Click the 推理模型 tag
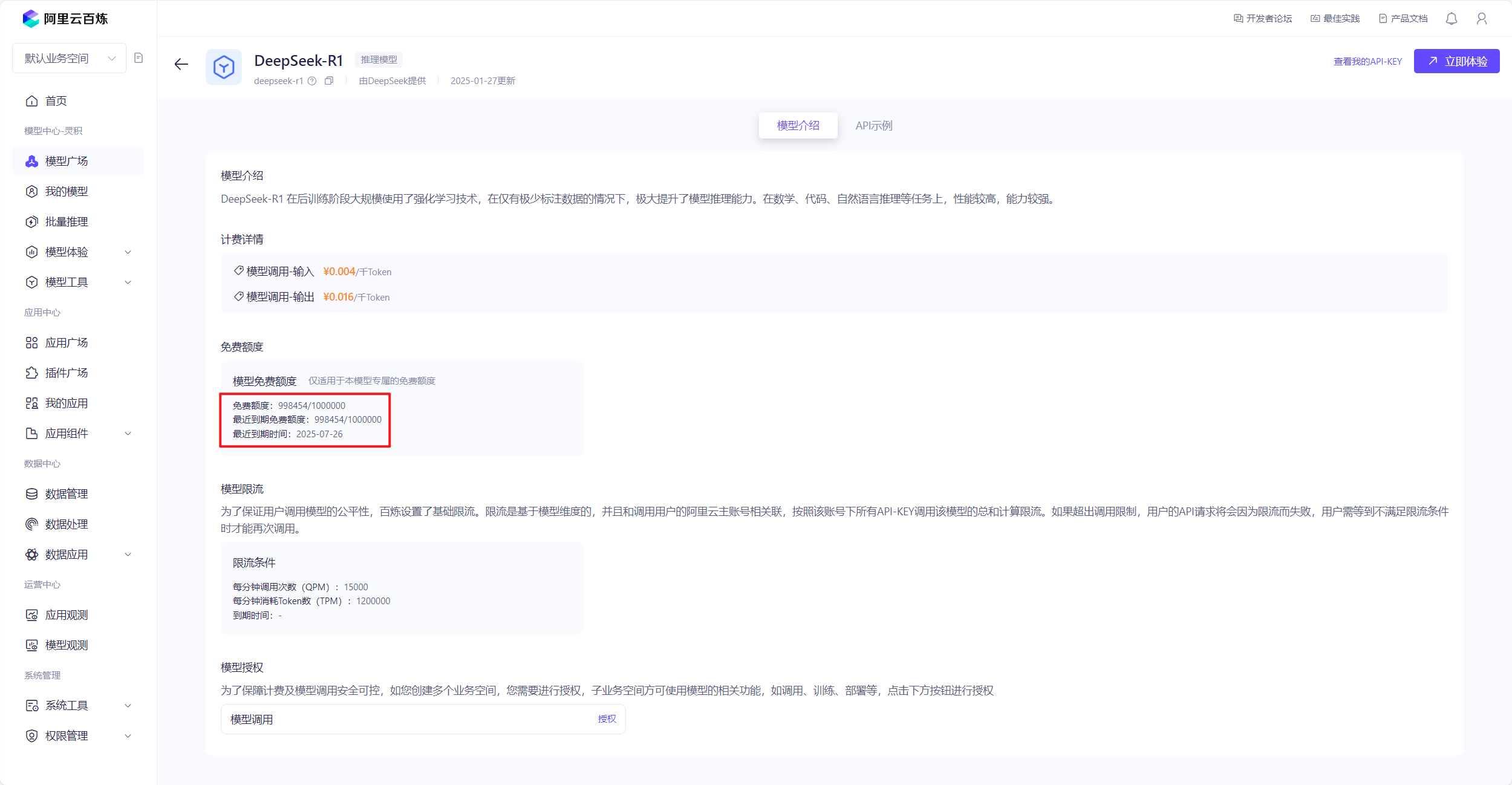Image resolution: width=1512 pixels, height=785 pixels. pos(379,60)
